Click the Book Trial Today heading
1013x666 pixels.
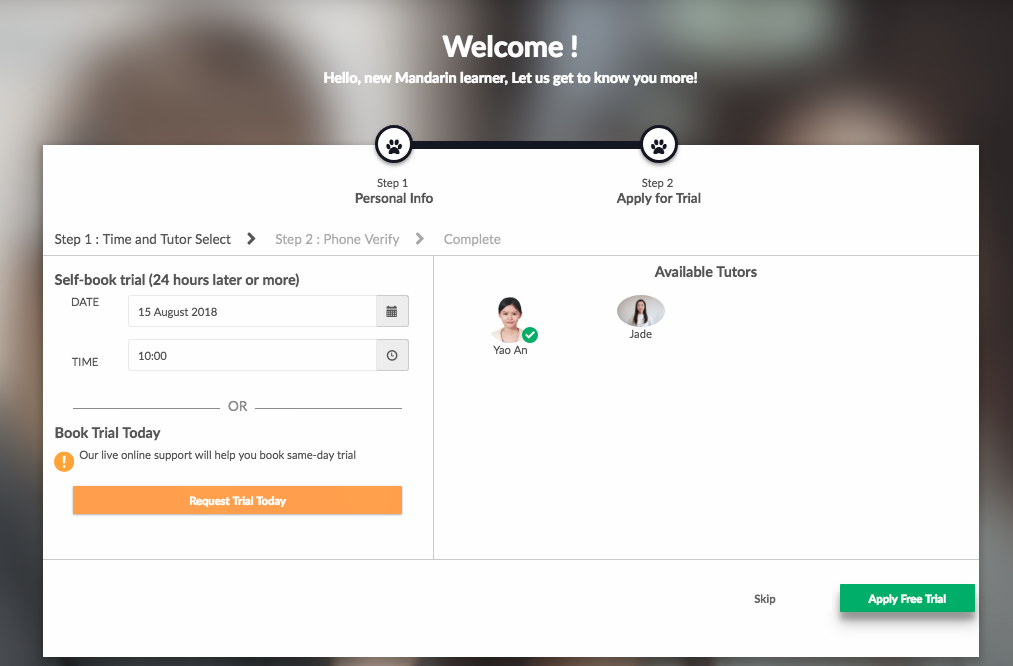[x=107, y=433]
